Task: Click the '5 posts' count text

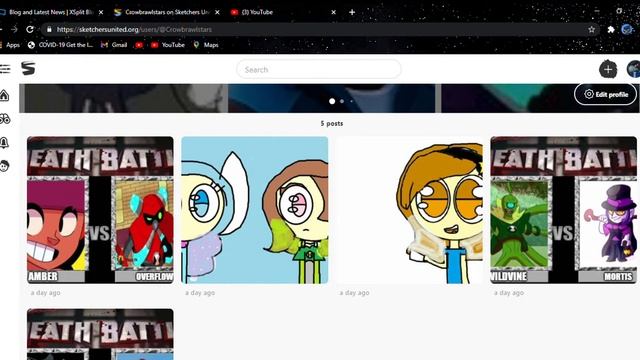Action: (332, 123)
